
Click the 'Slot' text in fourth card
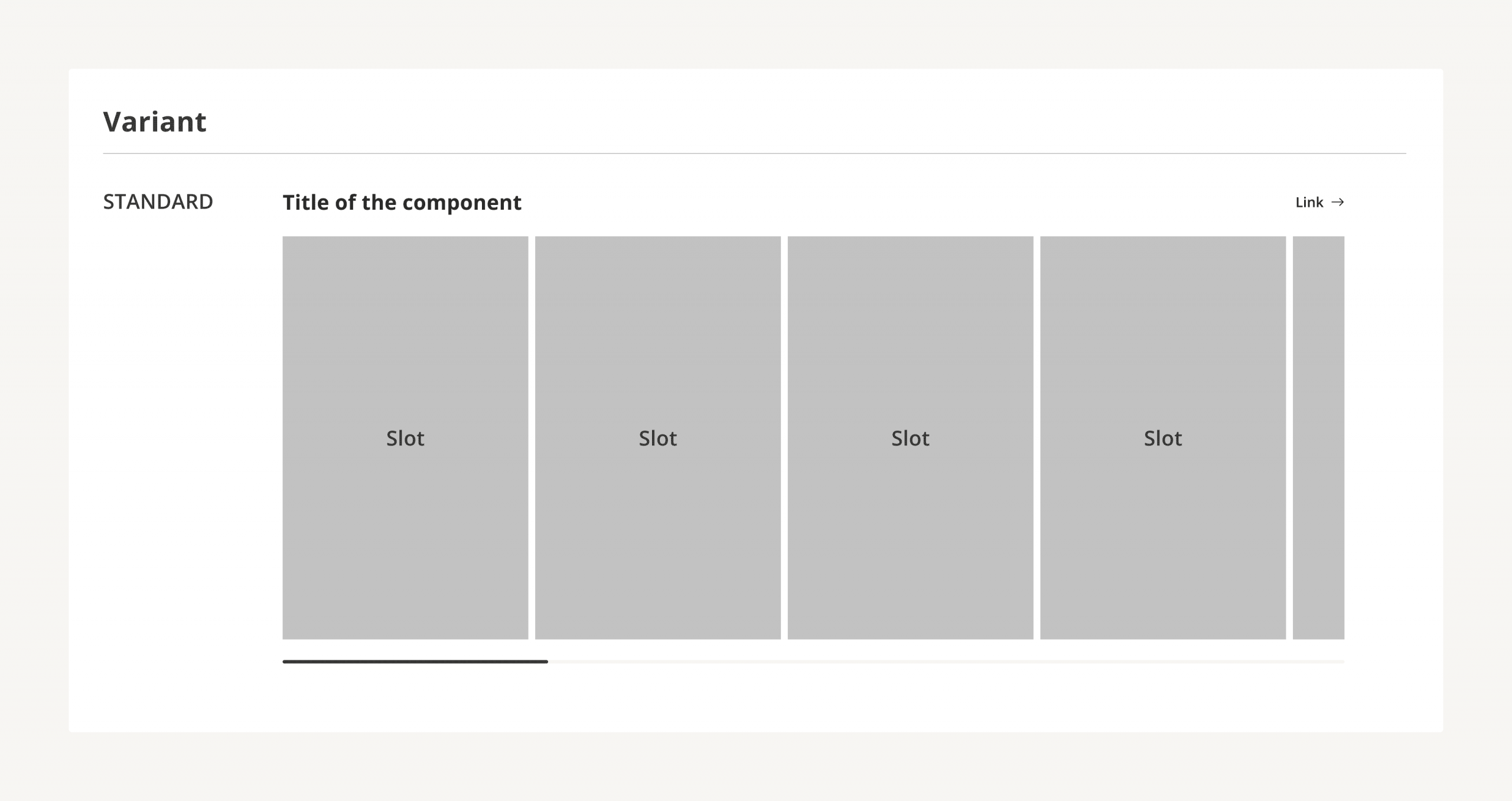pos(1162,438)
